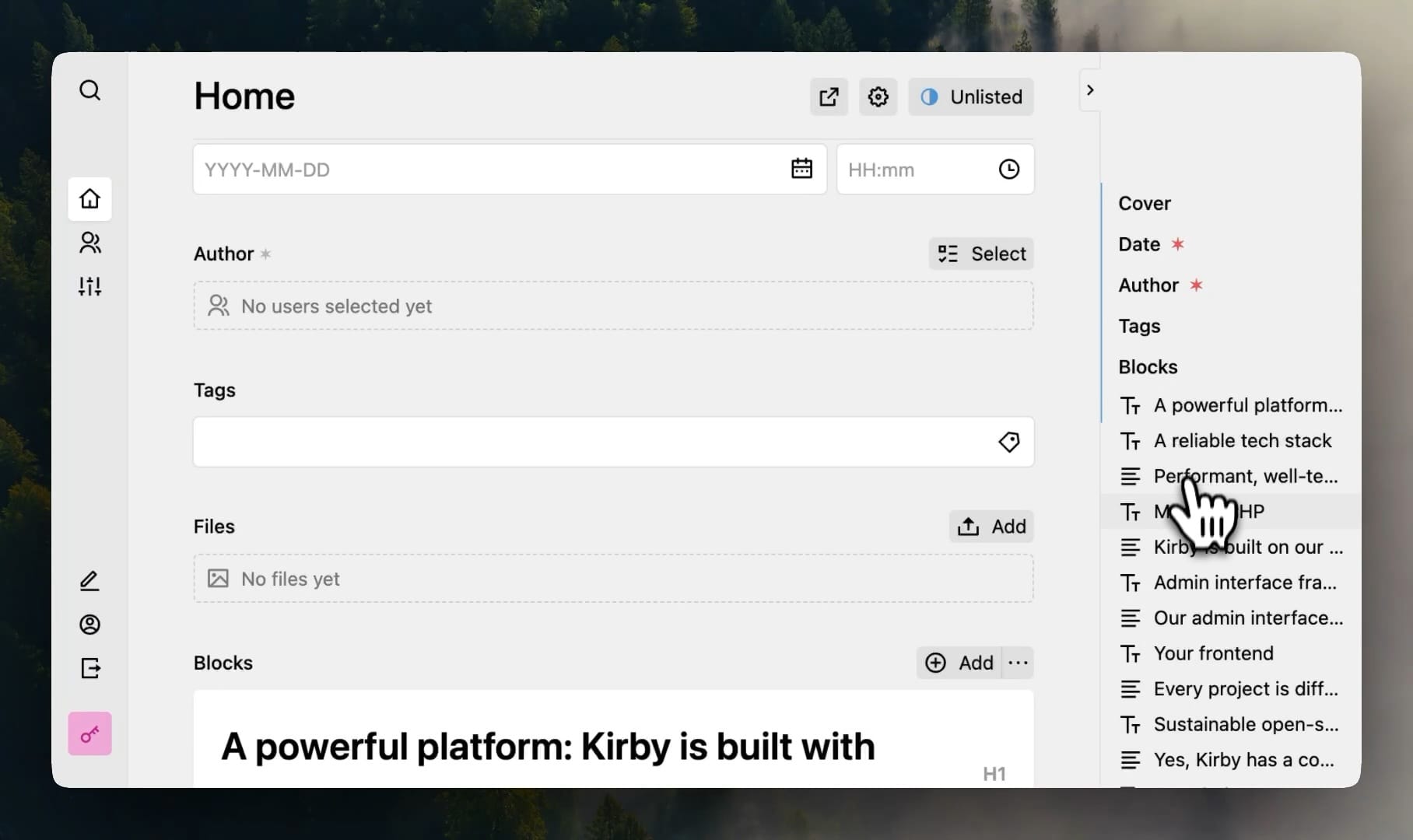Open the System sliders icon
The width and height of the screenshot is (1413, 840).
(x=89, y=286)
